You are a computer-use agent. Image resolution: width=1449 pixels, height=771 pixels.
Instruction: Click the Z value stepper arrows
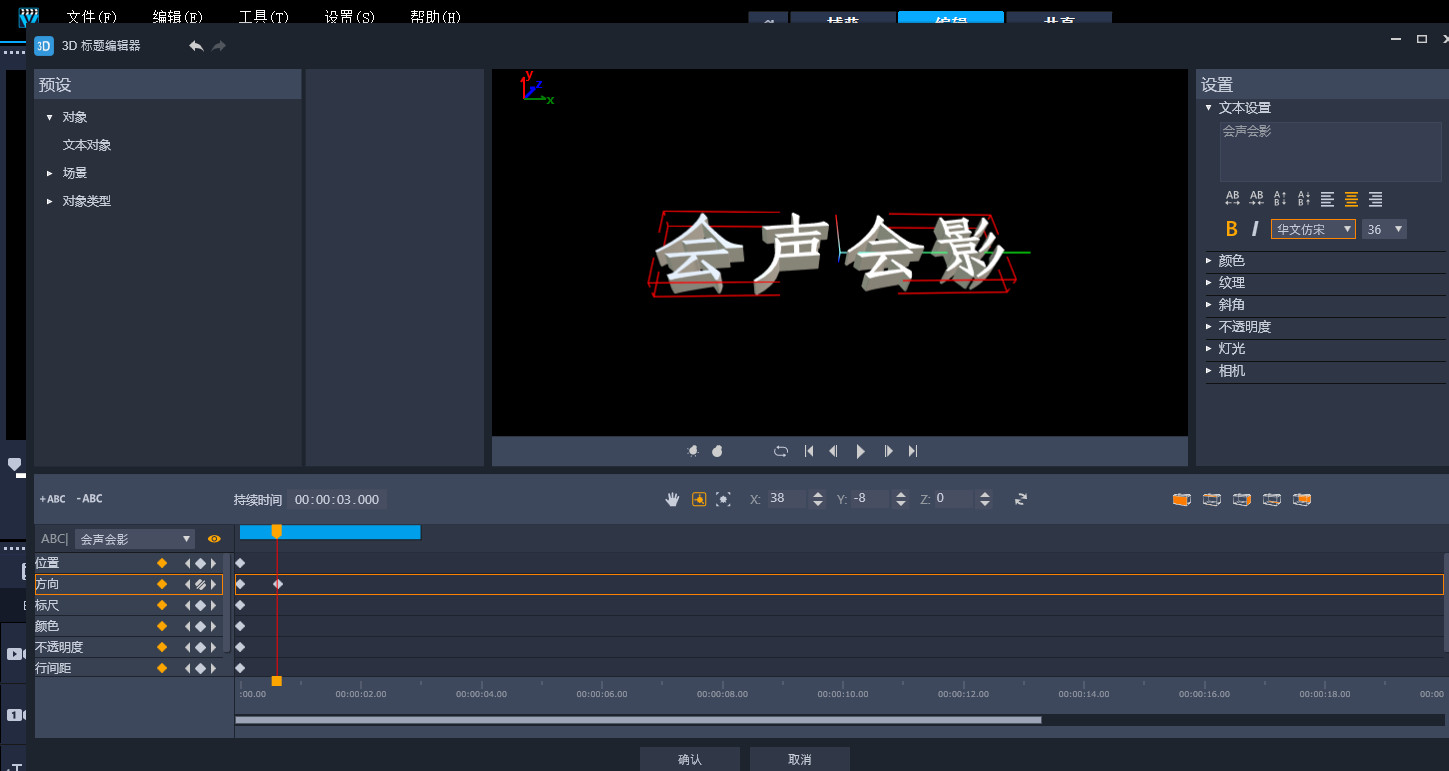985,499
